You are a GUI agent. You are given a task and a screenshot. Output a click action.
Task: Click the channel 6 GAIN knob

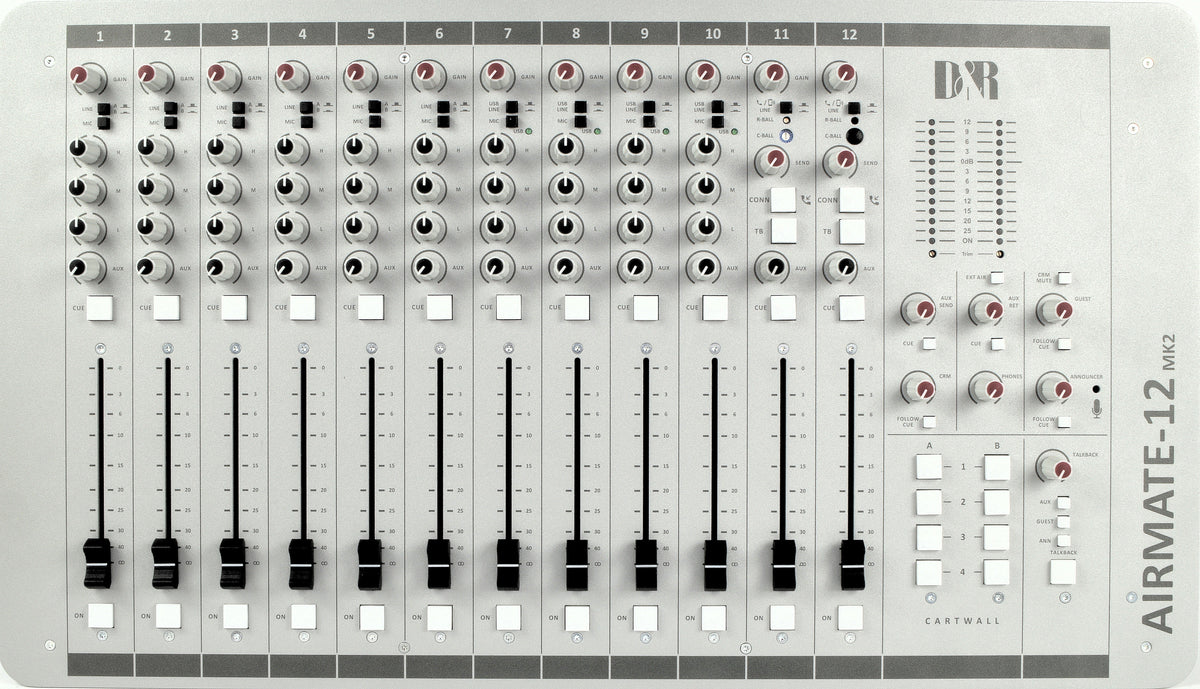tap(427, 75)
